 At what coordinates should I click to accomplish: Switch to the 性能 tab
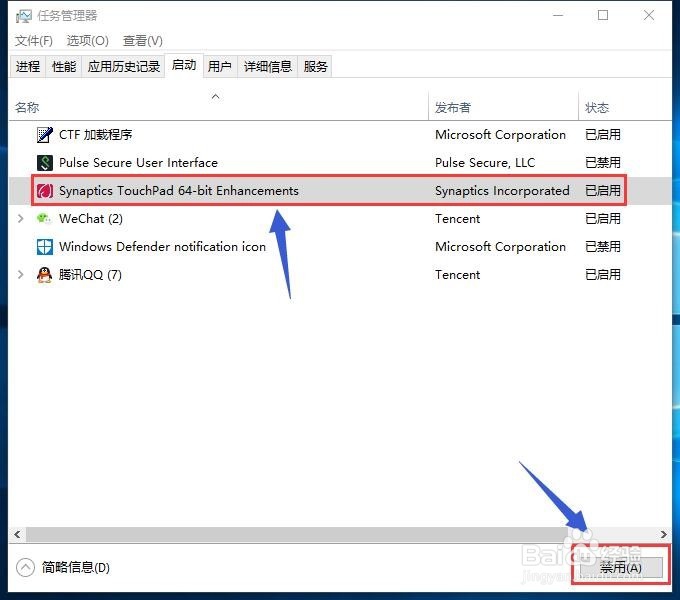(x=64, y=66)
